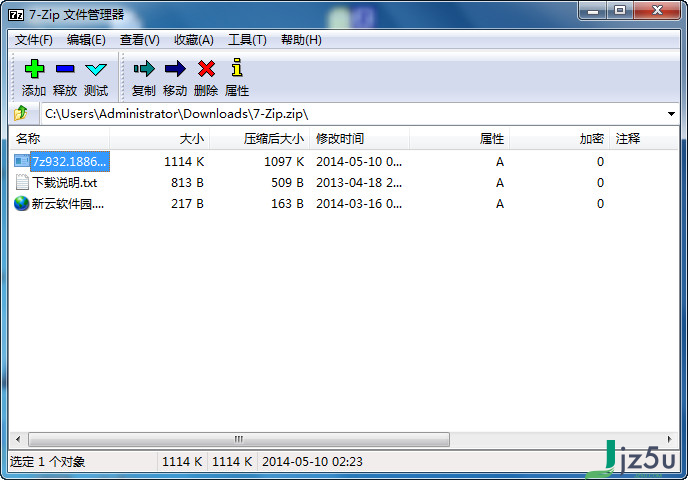Select the file 7z932.1886...
Viewport: 688px width, 480px height.
[x=69, y=161]
